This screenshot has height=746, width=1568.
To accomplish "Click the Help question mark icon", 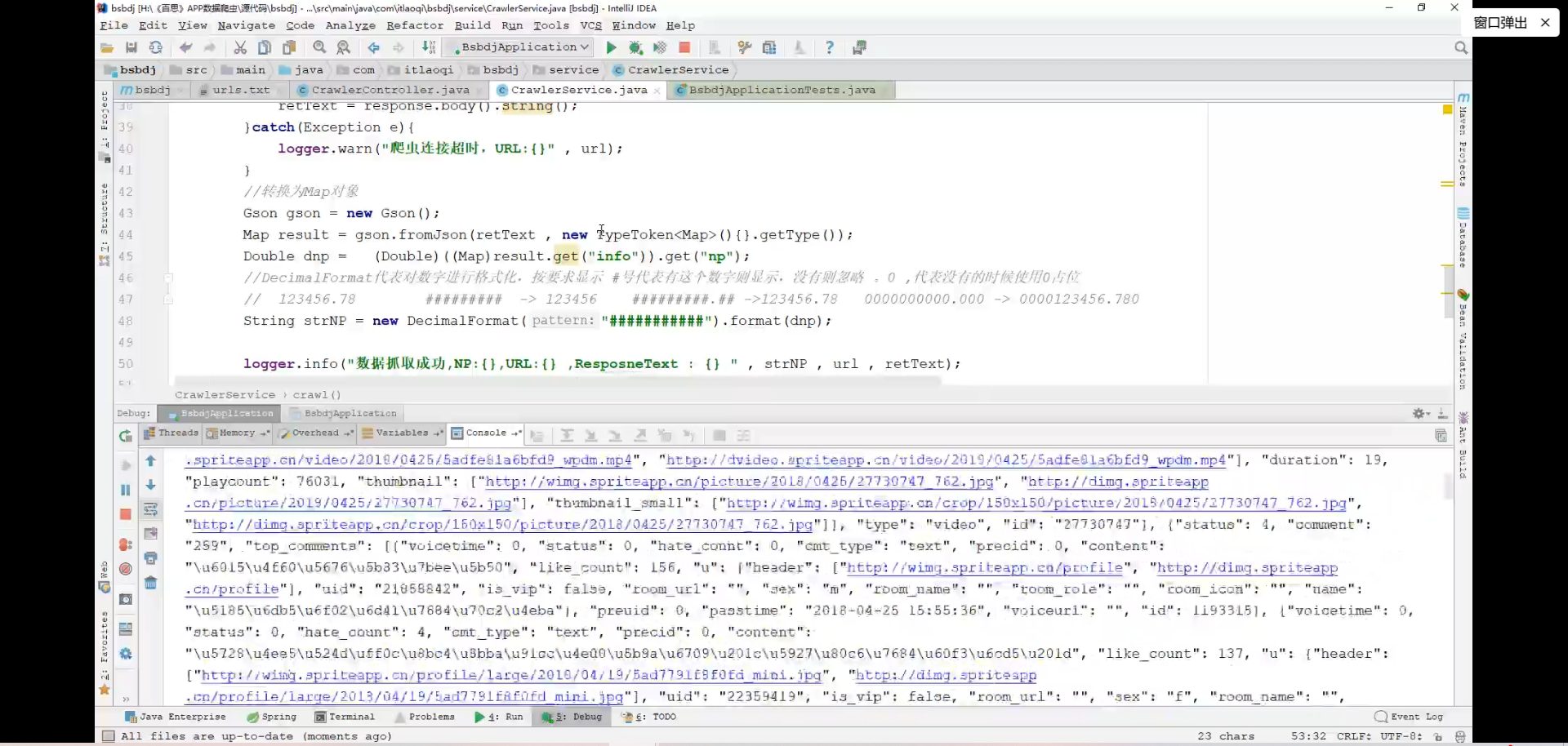I will (x=830, y=47).
